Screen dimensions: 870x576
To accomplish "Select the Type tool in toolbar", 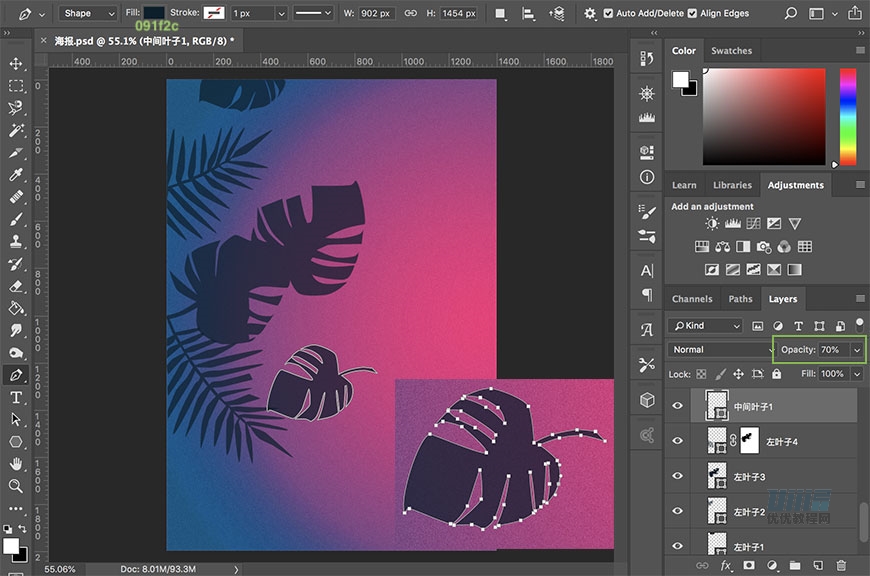I will point(16,398).
